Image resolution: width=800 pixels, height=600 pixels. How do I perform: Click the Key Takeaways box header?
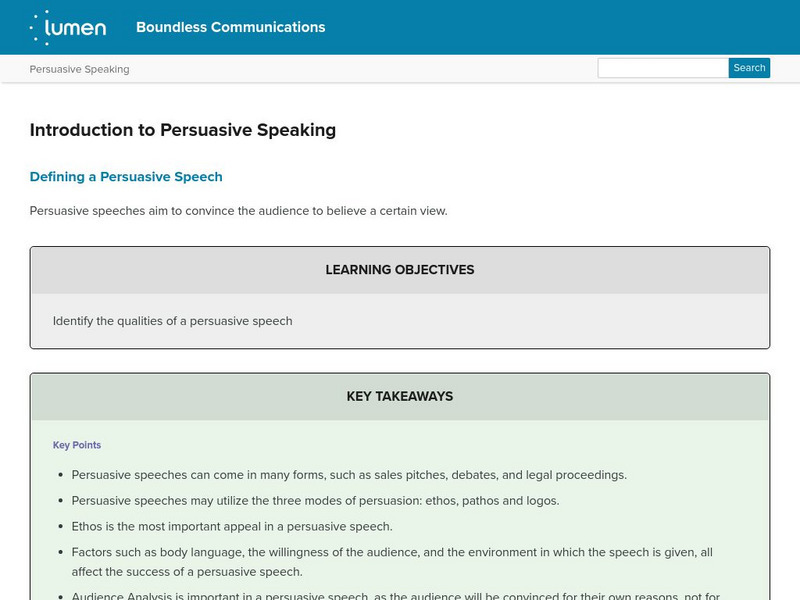click(x=400, y=396)
